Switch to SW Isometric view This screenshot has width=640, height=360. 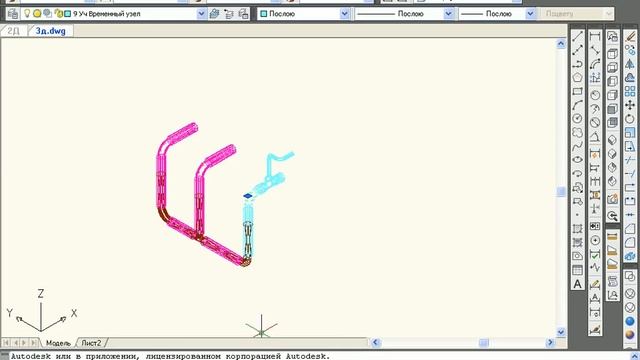[x=612, y=140]
